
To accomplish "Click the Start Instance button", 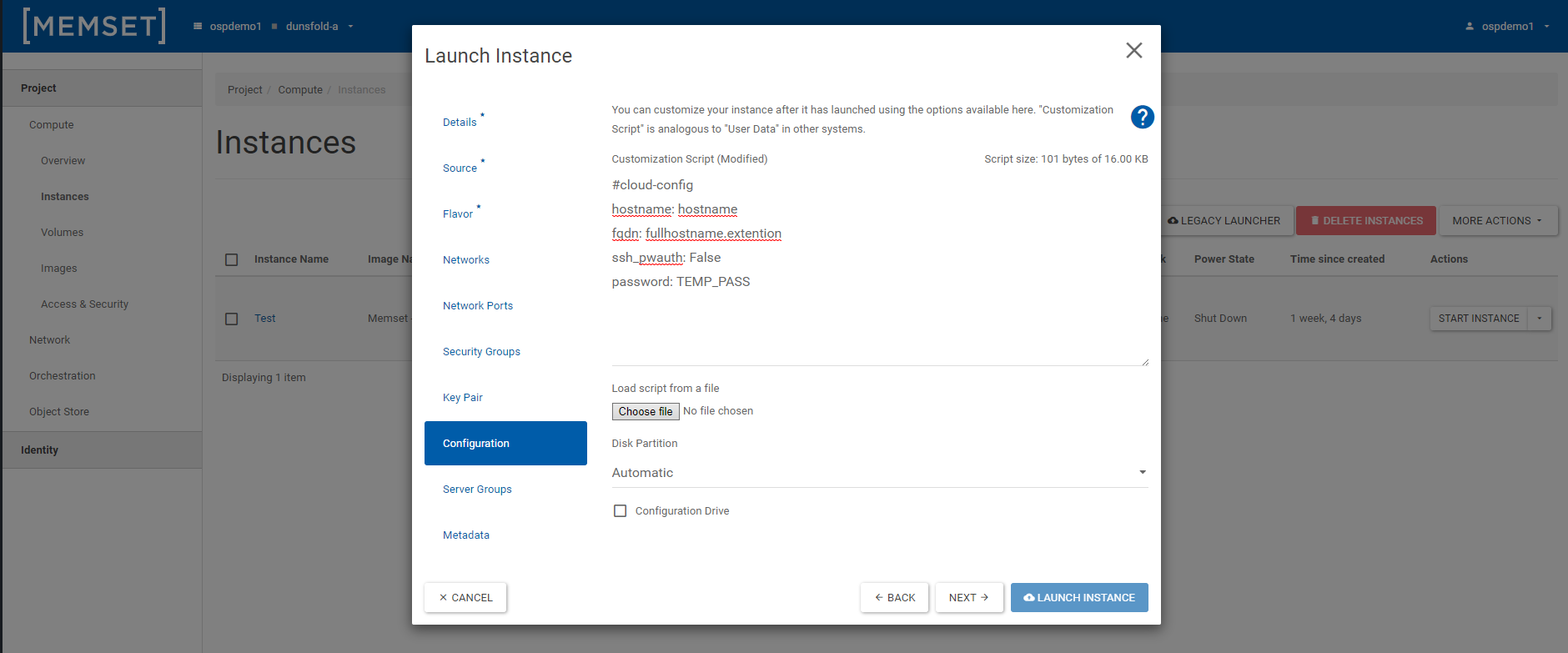I will (1479, 319).
